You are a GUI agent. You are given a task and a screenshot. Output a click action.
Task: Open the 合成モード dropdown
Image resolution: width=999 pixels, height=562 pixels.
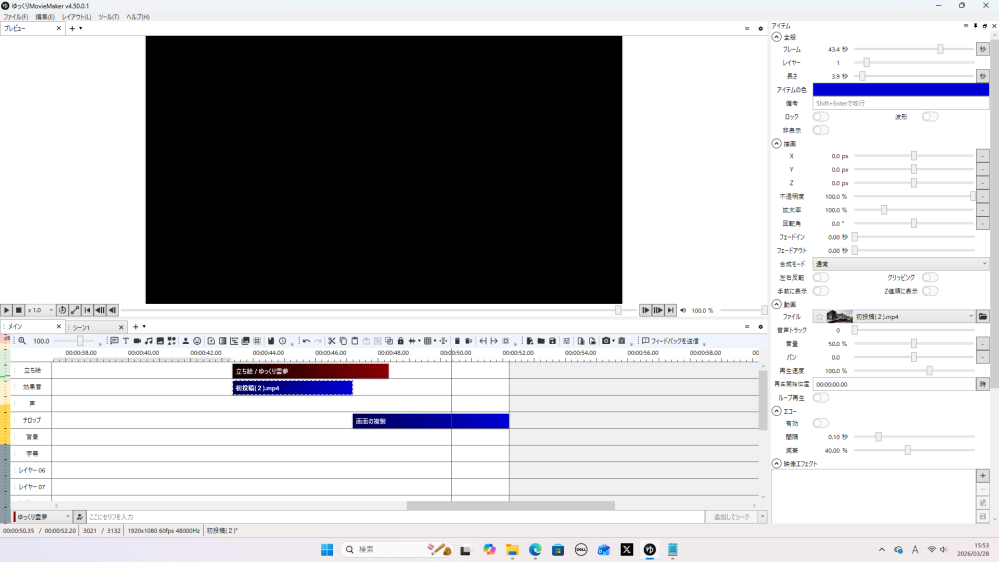pyautogui.click(x=900, y=264)
